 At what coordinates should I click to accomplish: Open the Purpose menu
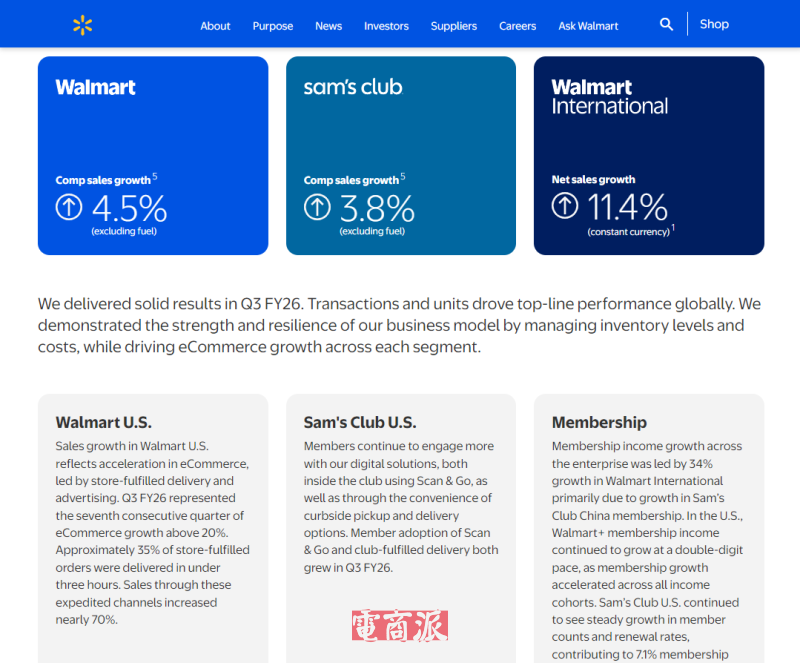[273, 26]
